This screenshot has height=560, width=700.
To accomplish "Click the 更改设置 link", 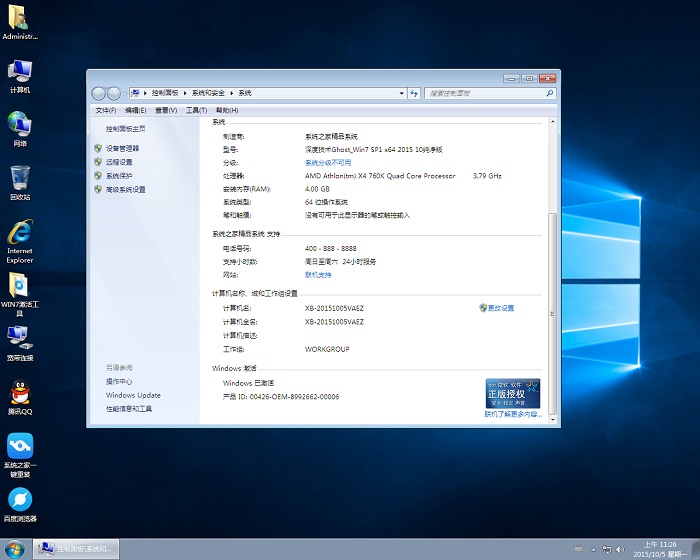I will (x=500, y=308).
